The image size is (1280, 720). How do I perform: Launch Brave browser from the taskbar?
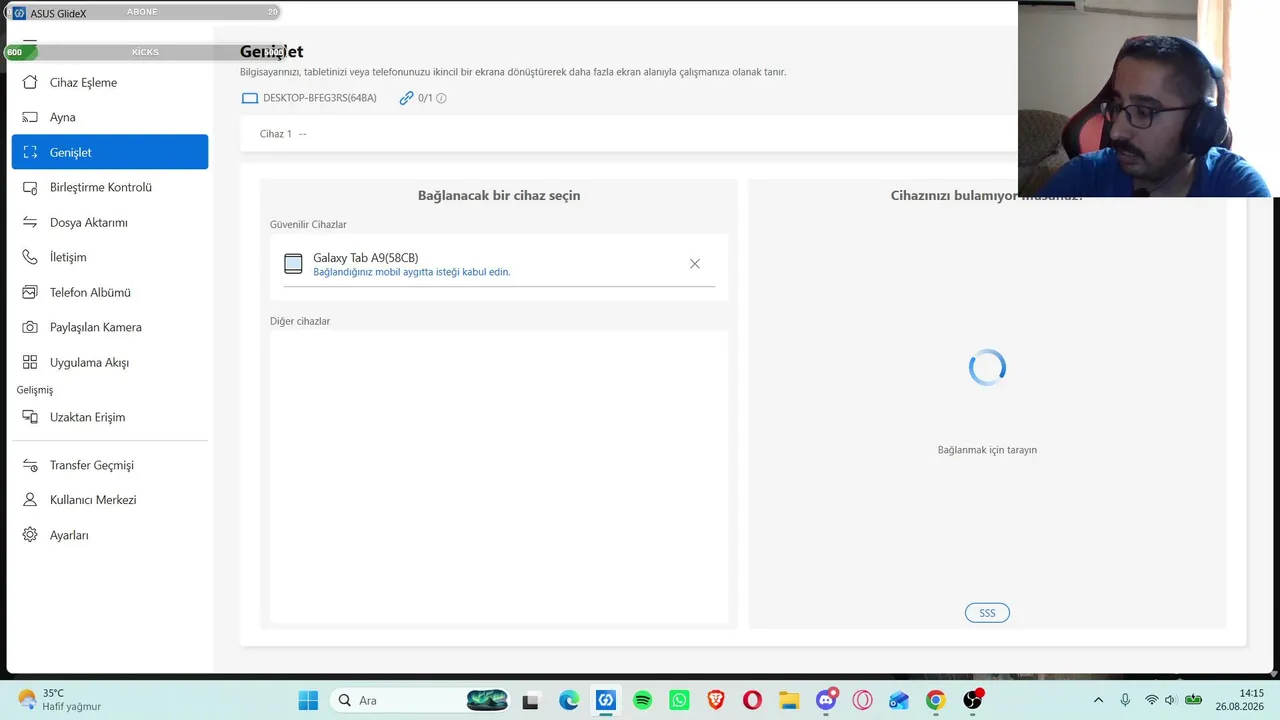click(716, 700)
